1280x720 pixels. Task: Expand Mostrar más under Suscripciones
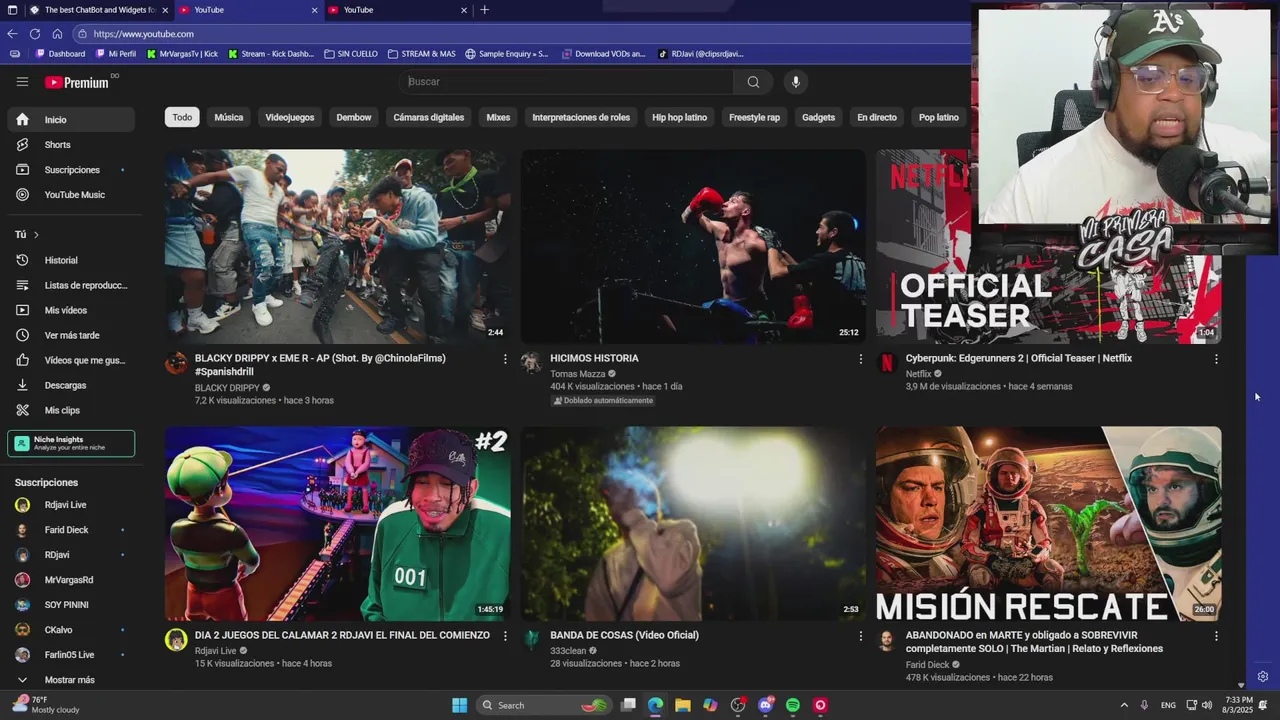(71, 680)
